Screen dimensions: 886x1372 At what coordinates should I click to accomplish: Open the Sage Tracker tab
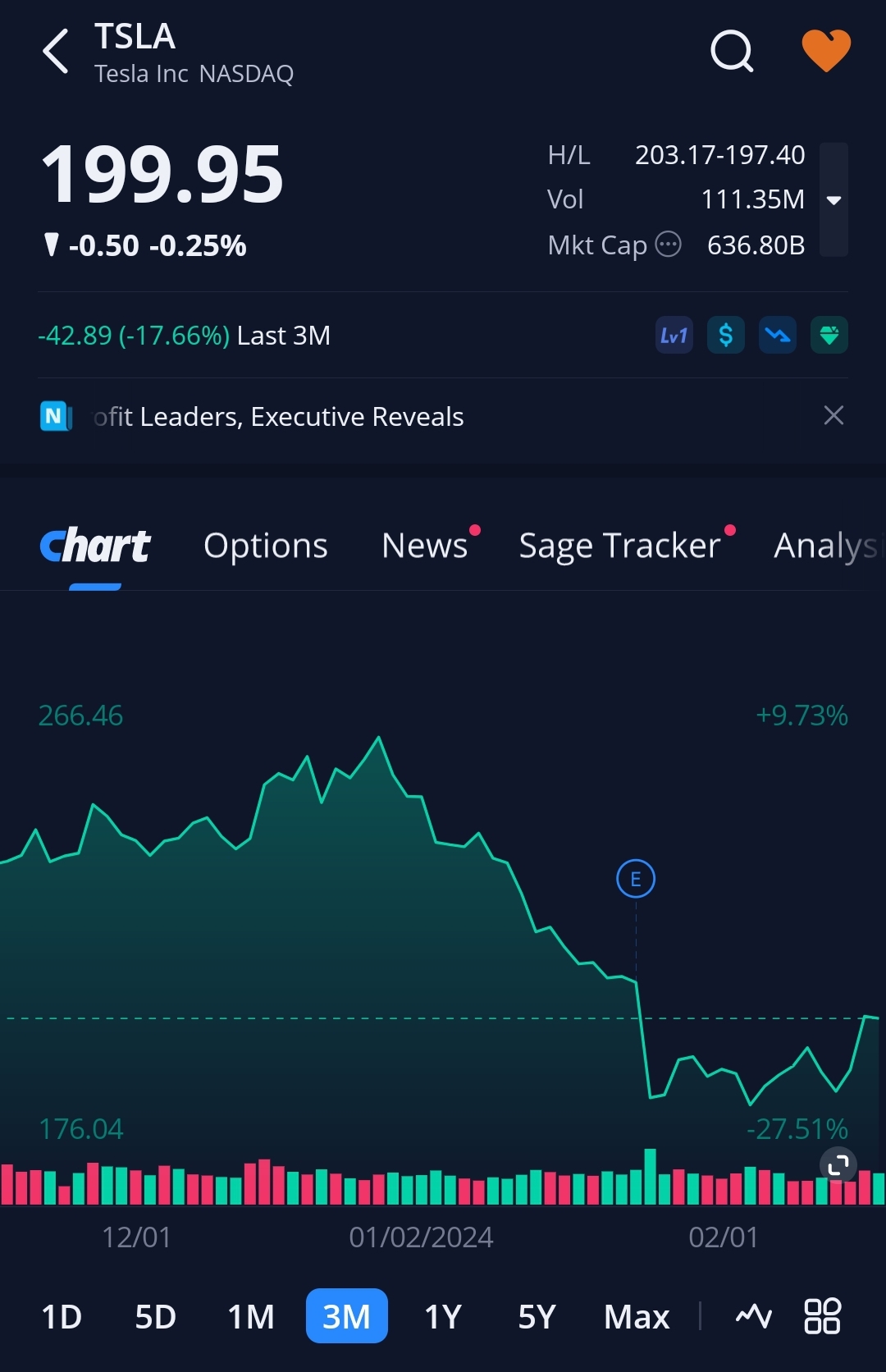[x=620, y=546]
